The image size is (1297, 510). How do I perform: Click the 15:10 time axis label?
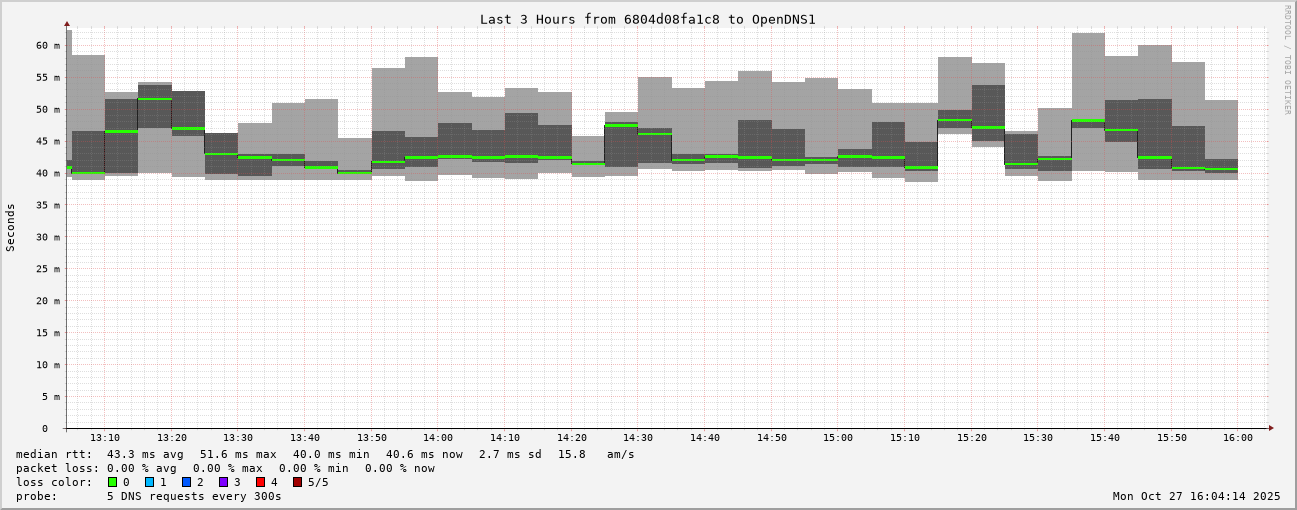(905, 438)
